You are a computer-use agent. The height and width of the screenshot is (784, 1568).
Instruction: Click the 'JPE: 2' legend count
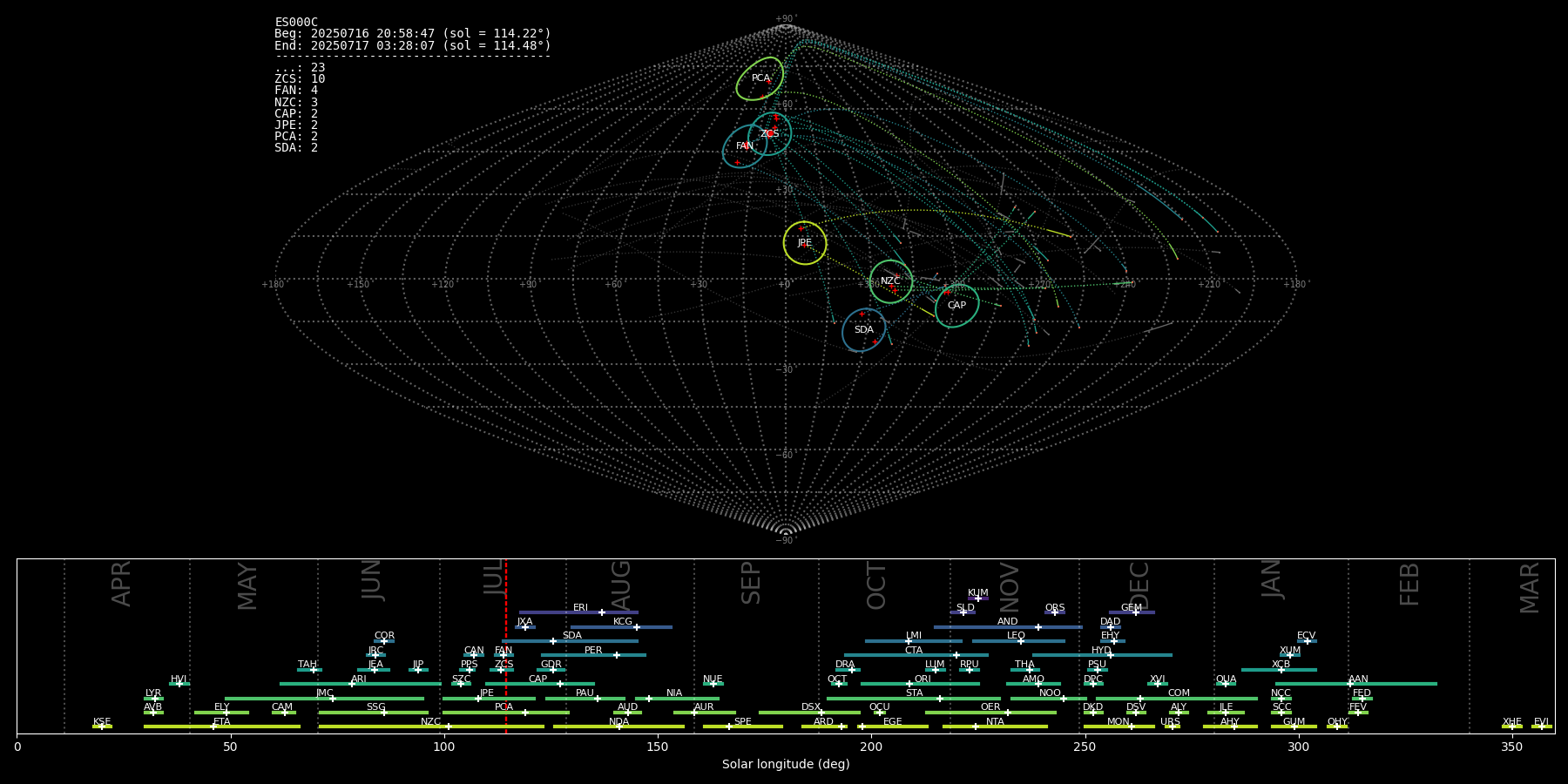296,125
